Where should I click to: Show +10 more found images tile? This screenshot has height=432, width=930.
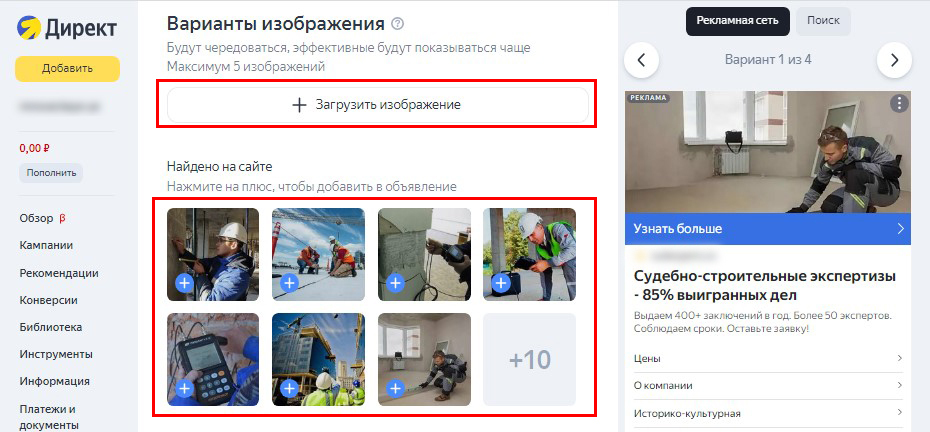click(x=529, y=360)
